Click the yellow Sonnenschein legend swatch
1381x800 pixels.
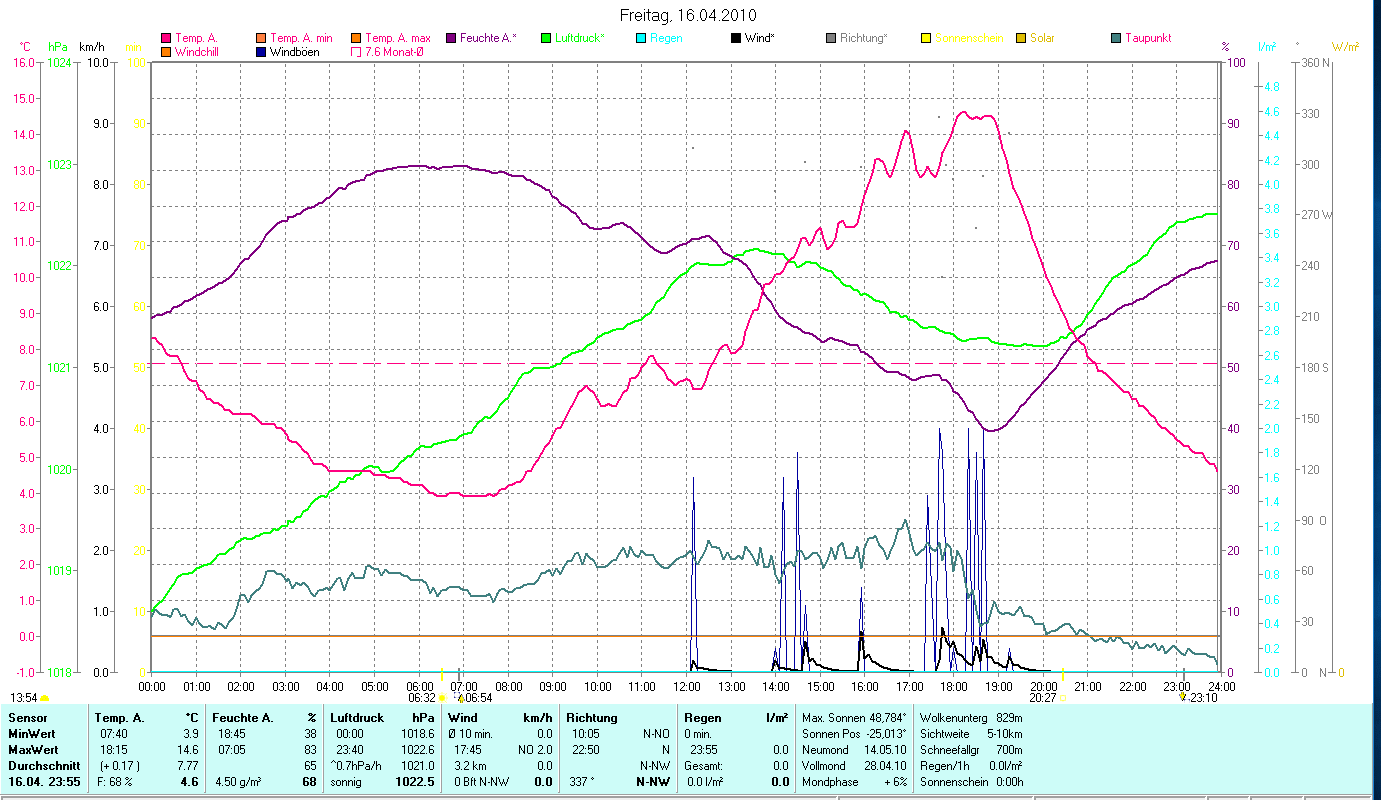[x=926, y=38]
